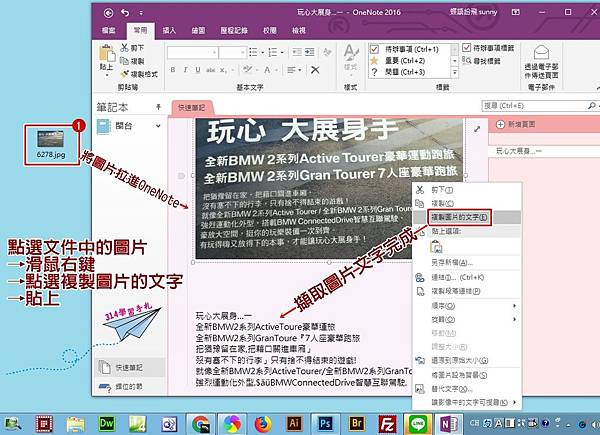
Task: Toggle Bold formatting
Action: coord(173,70)
